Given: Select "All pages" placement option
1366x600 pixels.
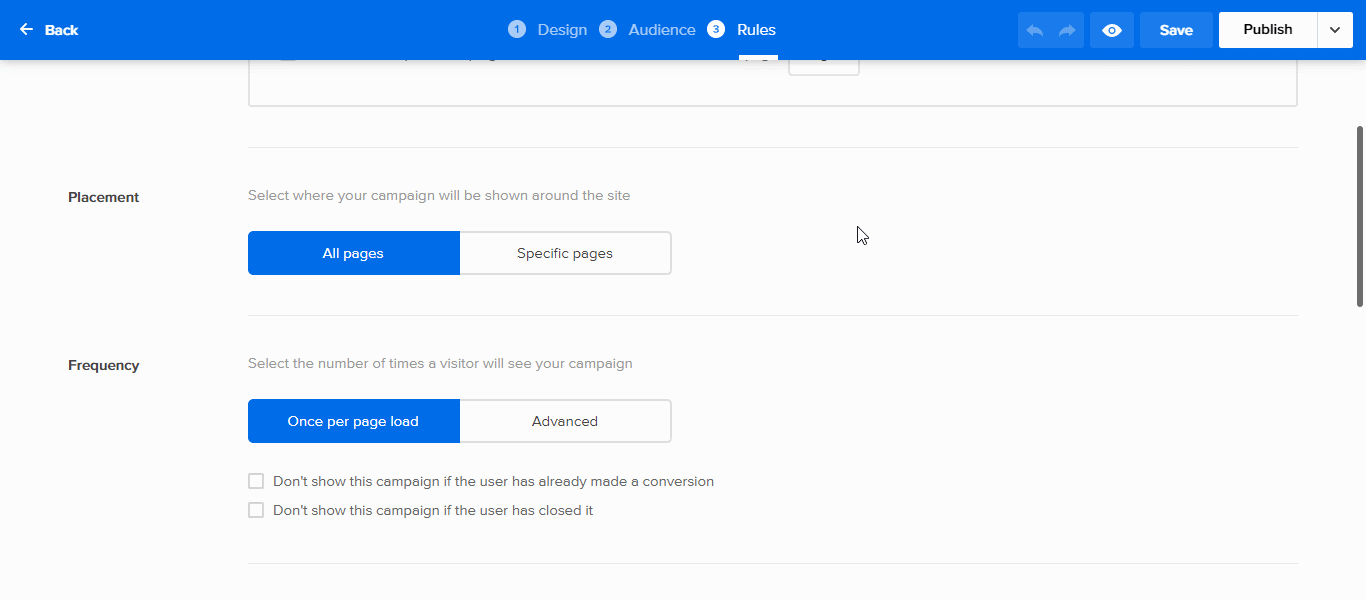Looking at the screenshot, I should pyautogui.click(x=353, y=253).
